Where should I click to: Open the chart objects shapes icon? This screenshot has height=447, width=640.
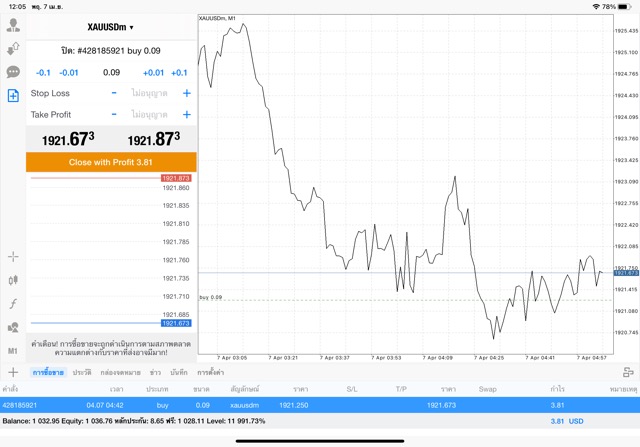coord(13,327)
